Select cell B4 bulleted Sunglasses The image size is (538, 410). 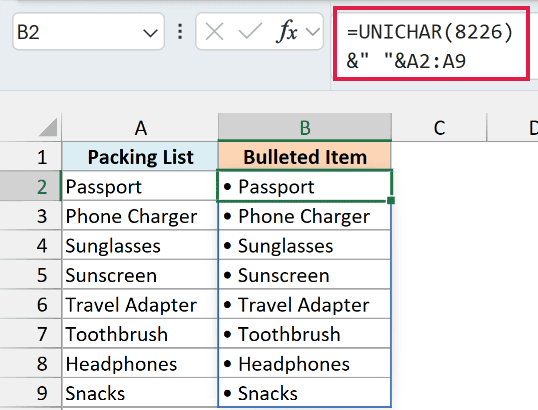[x=305, y=245]
